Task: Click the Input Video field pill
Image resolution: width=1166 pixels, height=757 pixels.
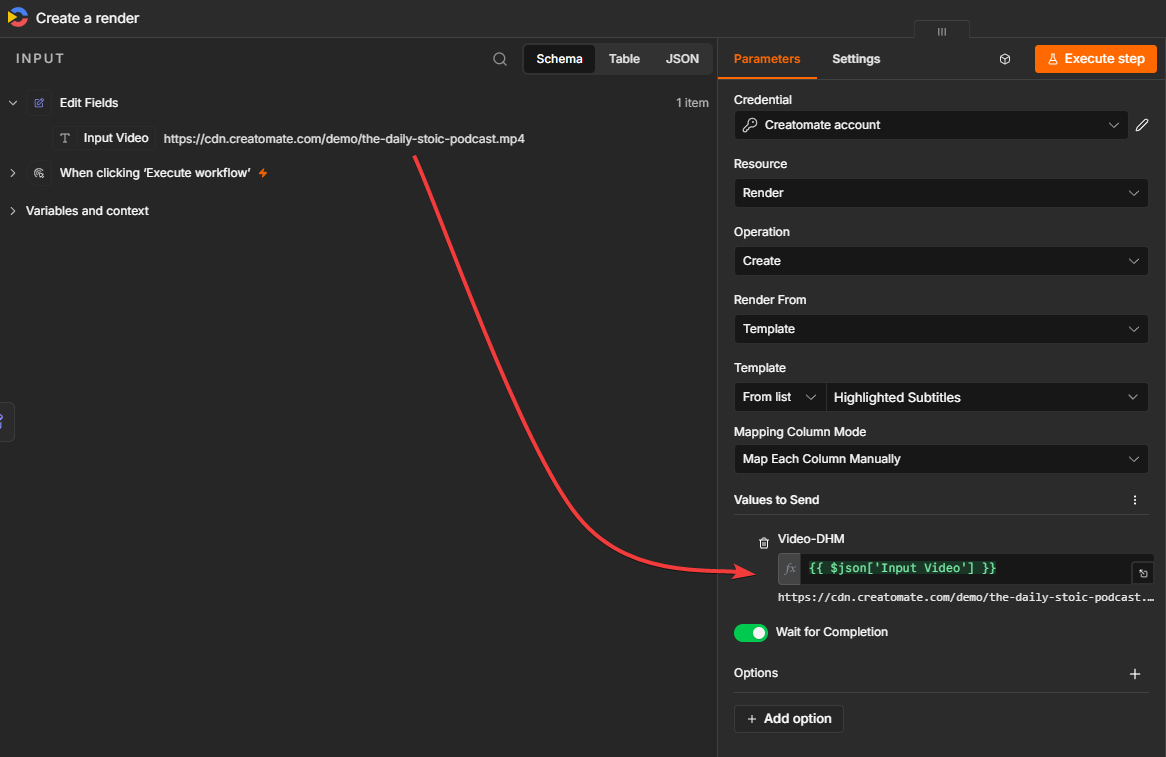Action: pyautogui.click(x=105, y=138)
